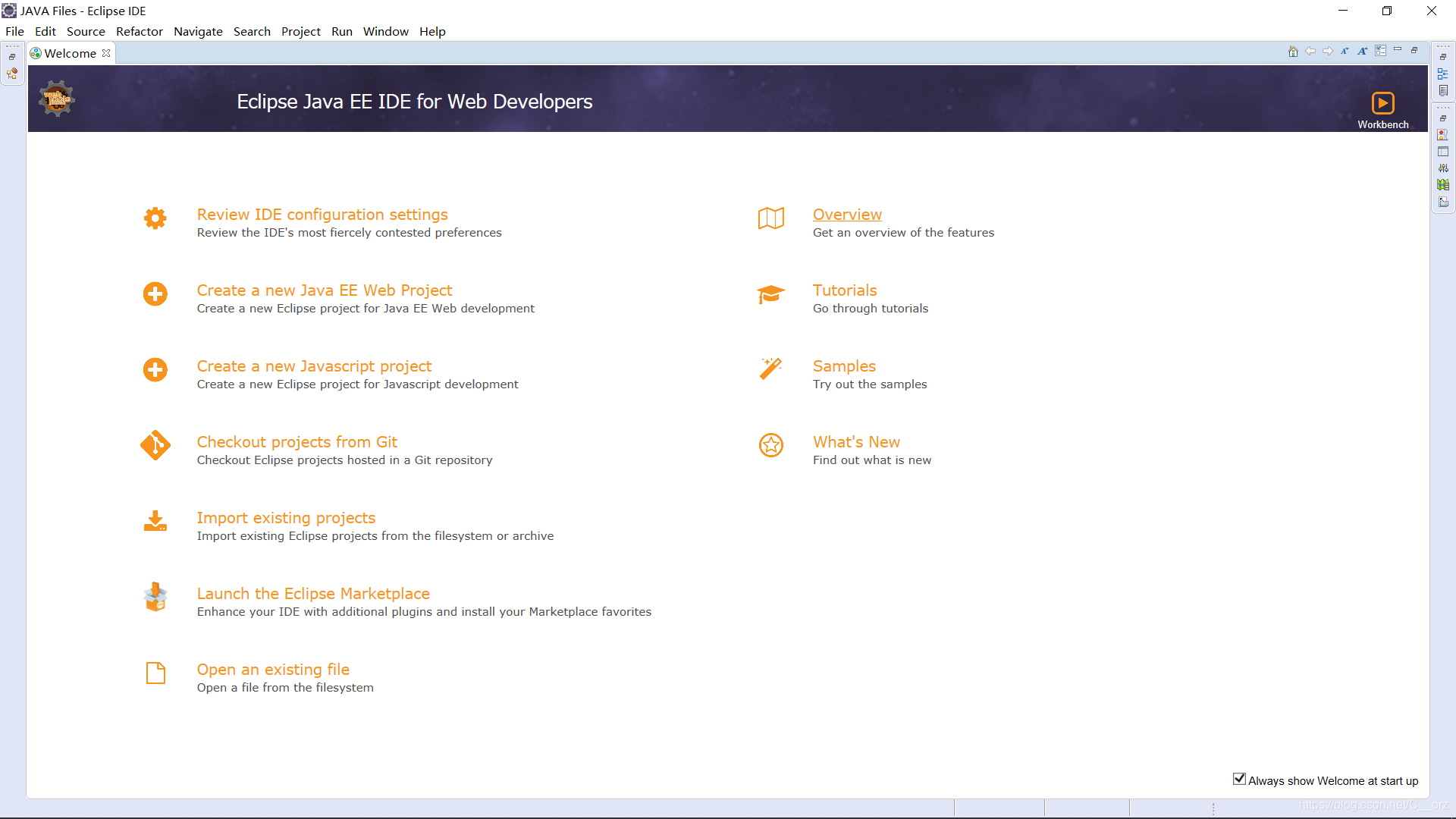Open the Window menu
This screenshot has width=1456, height=819.
coord(386,31)
